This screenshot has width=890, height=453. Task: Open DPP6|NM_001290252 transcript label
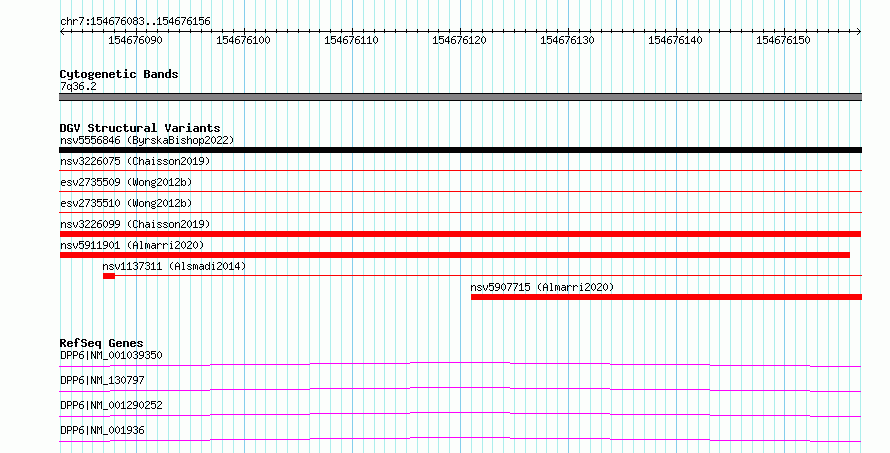(111, 405)
